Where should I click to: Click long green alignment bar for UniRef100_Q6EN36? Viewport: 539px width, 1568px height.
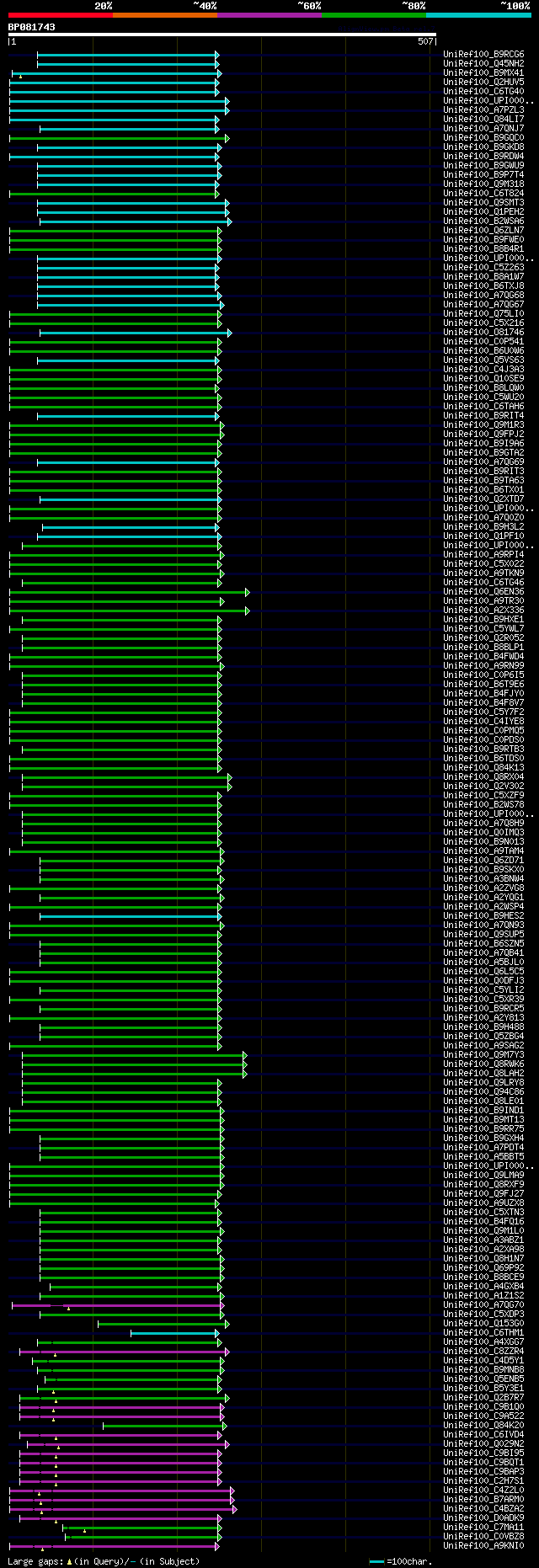(x=130, y=591)
